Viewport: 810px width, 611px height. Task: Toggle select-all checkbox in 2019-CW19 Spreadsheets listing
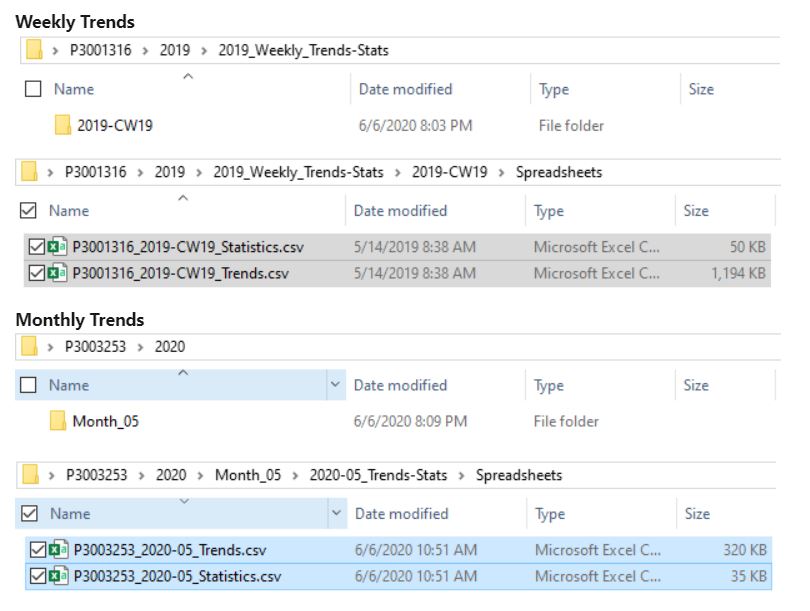[x=28, y=210]
